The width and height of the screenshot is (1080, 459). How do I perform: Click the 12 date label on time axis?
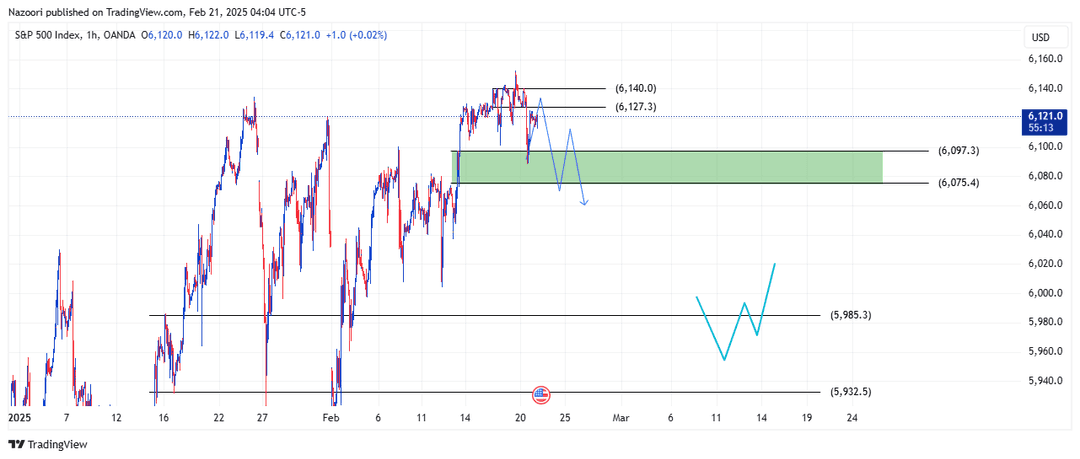[116, 418]
